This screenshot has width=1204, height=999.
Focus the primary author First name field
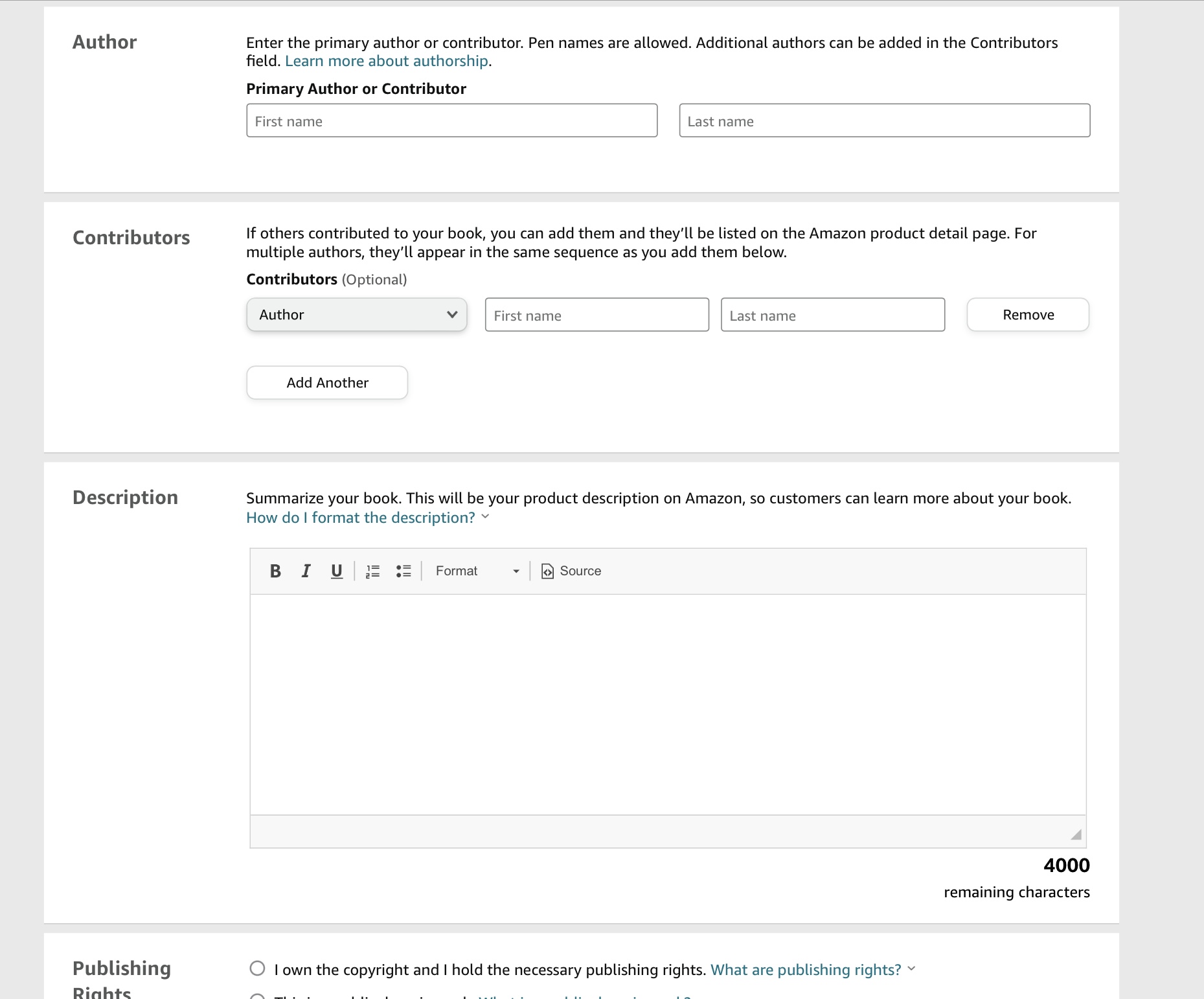click(x=451, y=121)
